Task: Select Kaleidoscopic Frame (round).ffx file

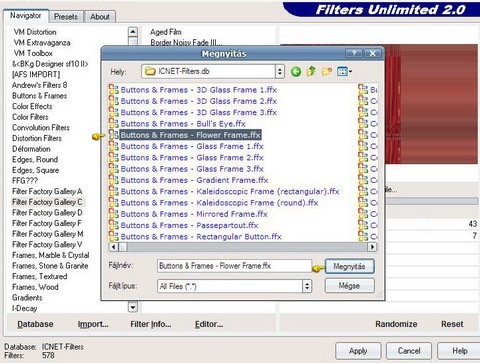Action: (x=219, y=203)
